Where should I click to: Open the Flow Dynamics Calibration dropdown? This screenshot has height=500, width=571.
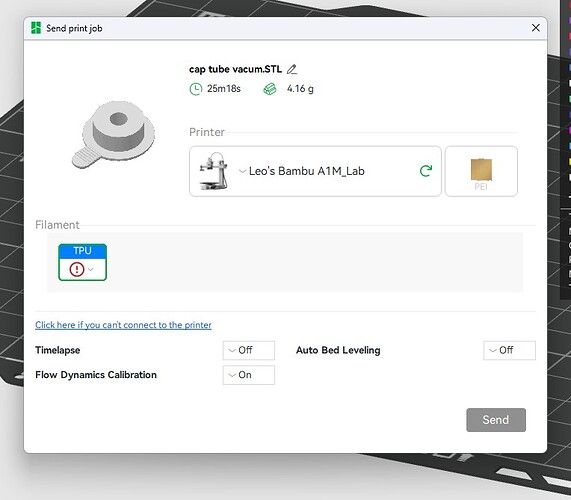coord(249,375)
